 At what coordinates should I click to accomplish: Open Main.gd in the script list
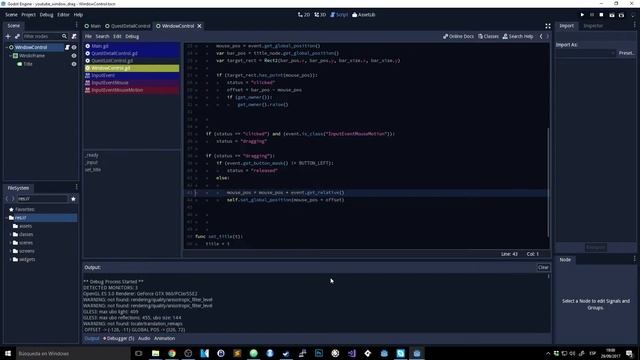coord(132,46)
